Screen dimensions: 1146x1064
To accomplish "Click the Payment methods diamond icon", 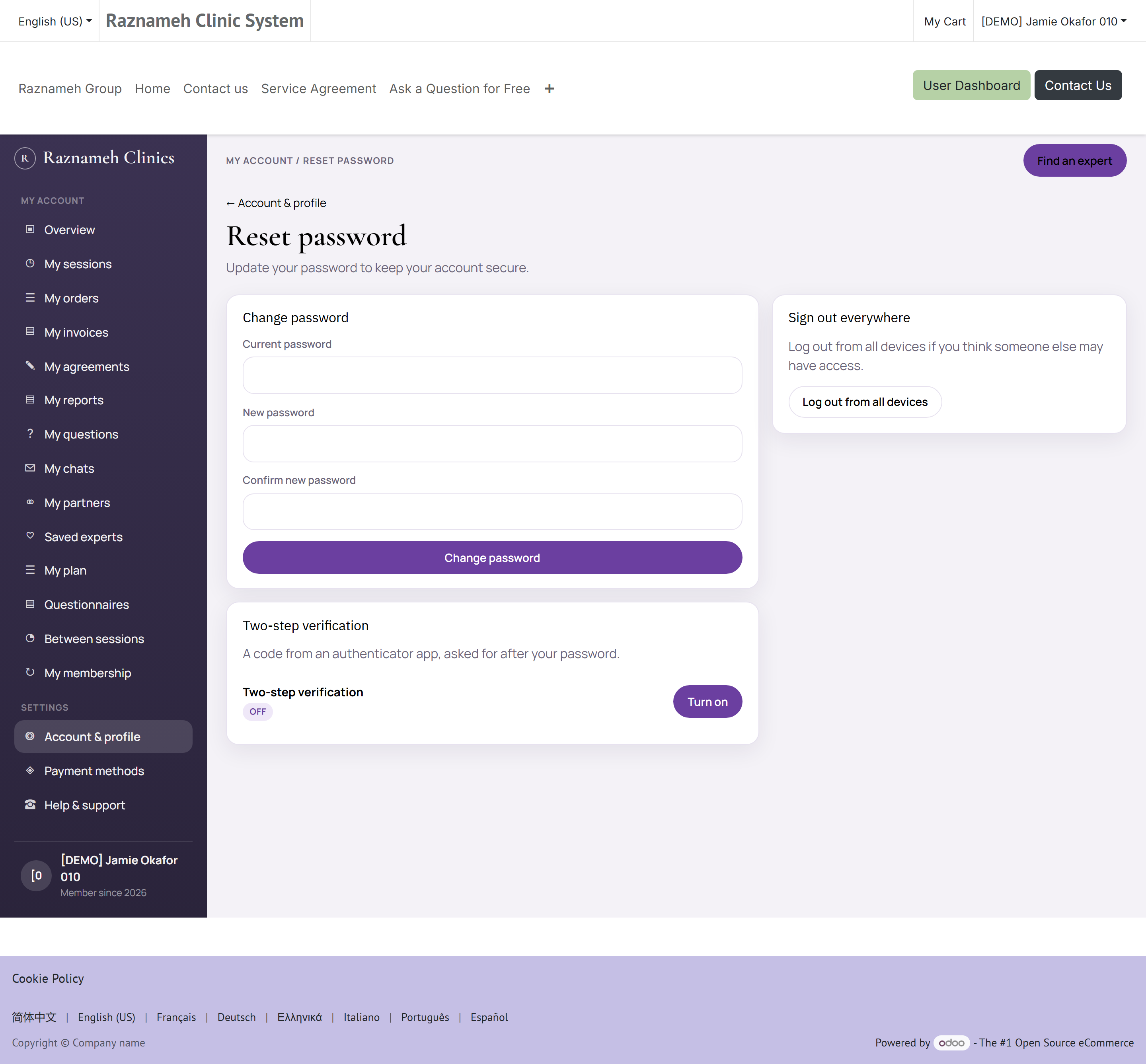I will coord(30,770).
